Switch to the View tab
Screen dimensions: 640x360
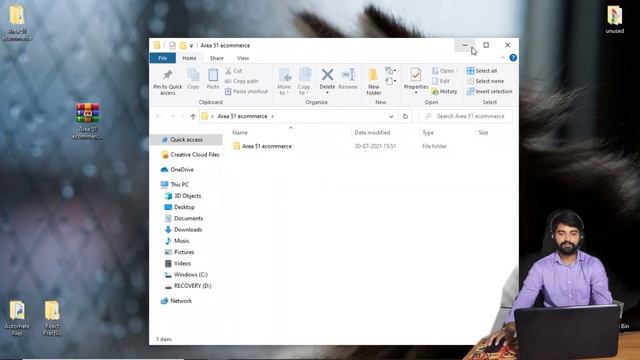(x=243, y=58)
